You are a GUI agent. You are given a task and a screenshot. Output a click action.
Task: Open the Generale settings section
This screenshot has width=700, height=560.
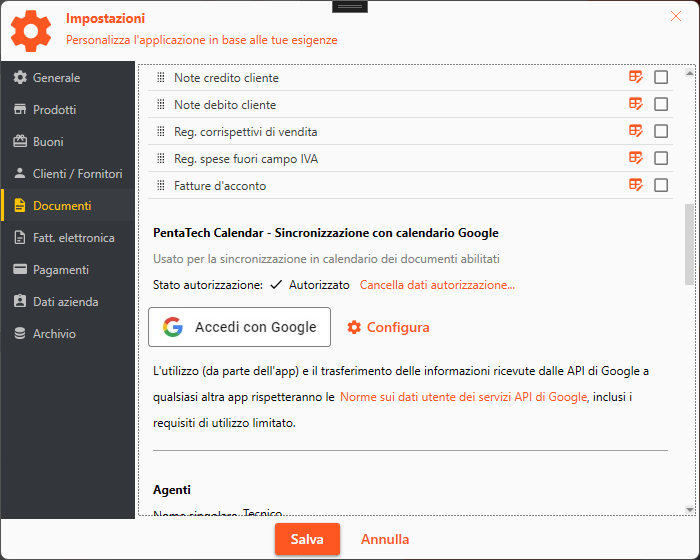68,77
